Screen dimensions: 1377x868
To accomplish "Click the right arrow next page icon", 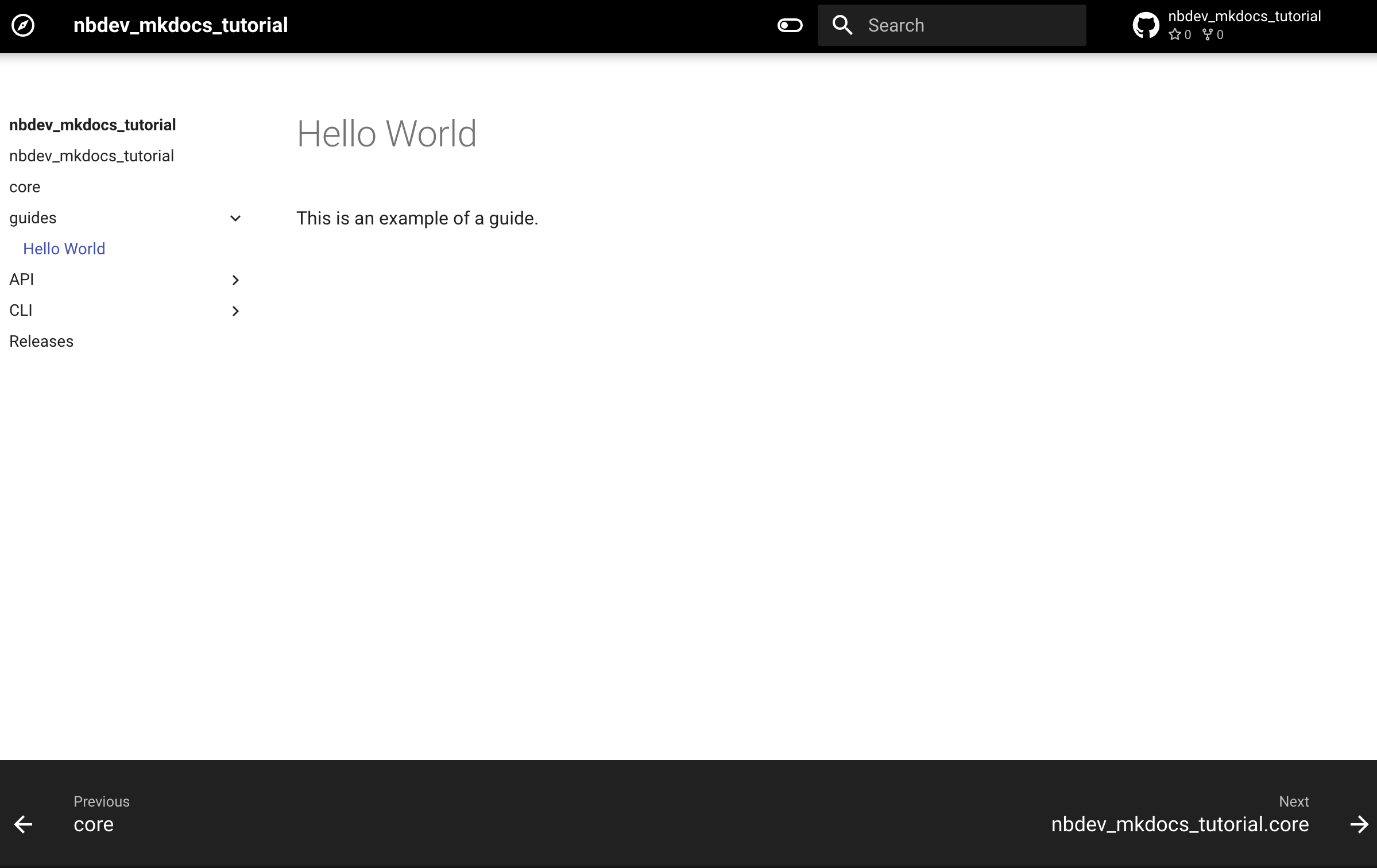I will (x=1359, y=824).
